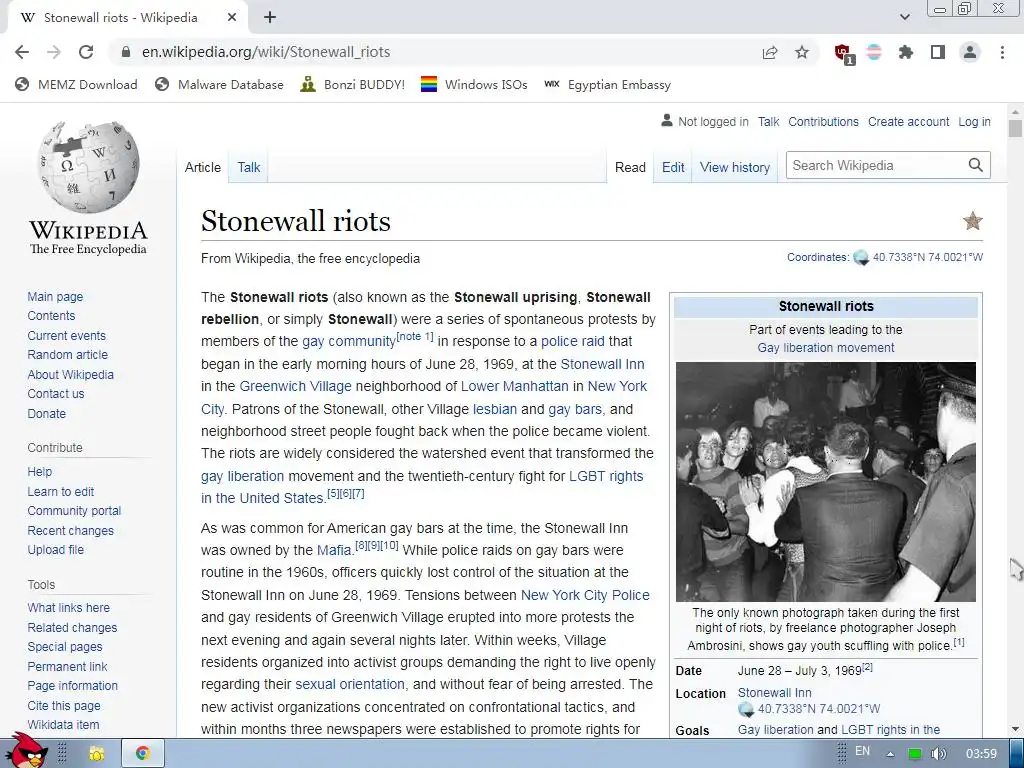Open Cite this page
Image resolution: width=1024 pixels, height=768 pixels.
(64, 705)
